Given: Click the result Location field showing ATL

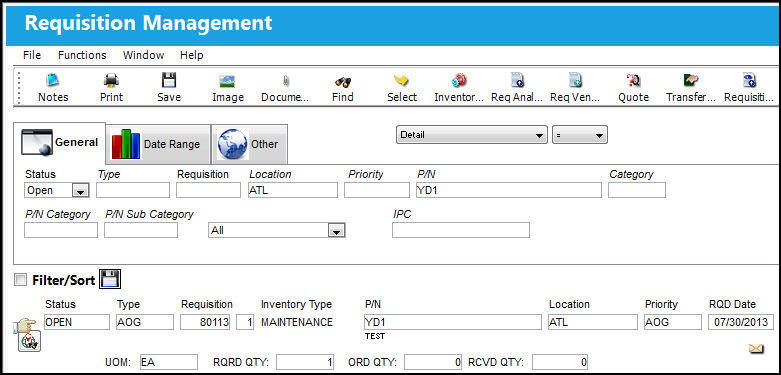Looking at the screenshot, I should click(x=593, y=322).
